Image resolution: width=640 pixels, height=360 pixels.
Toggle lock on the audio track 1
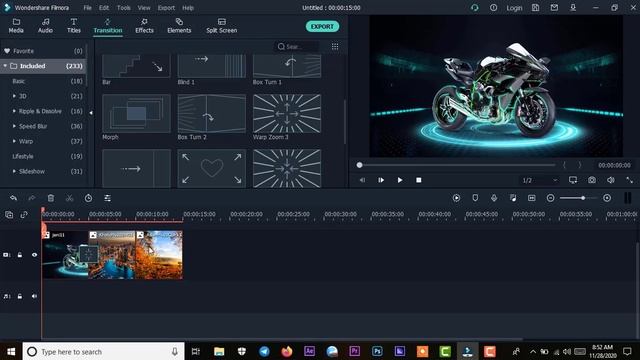coord(20,296)
